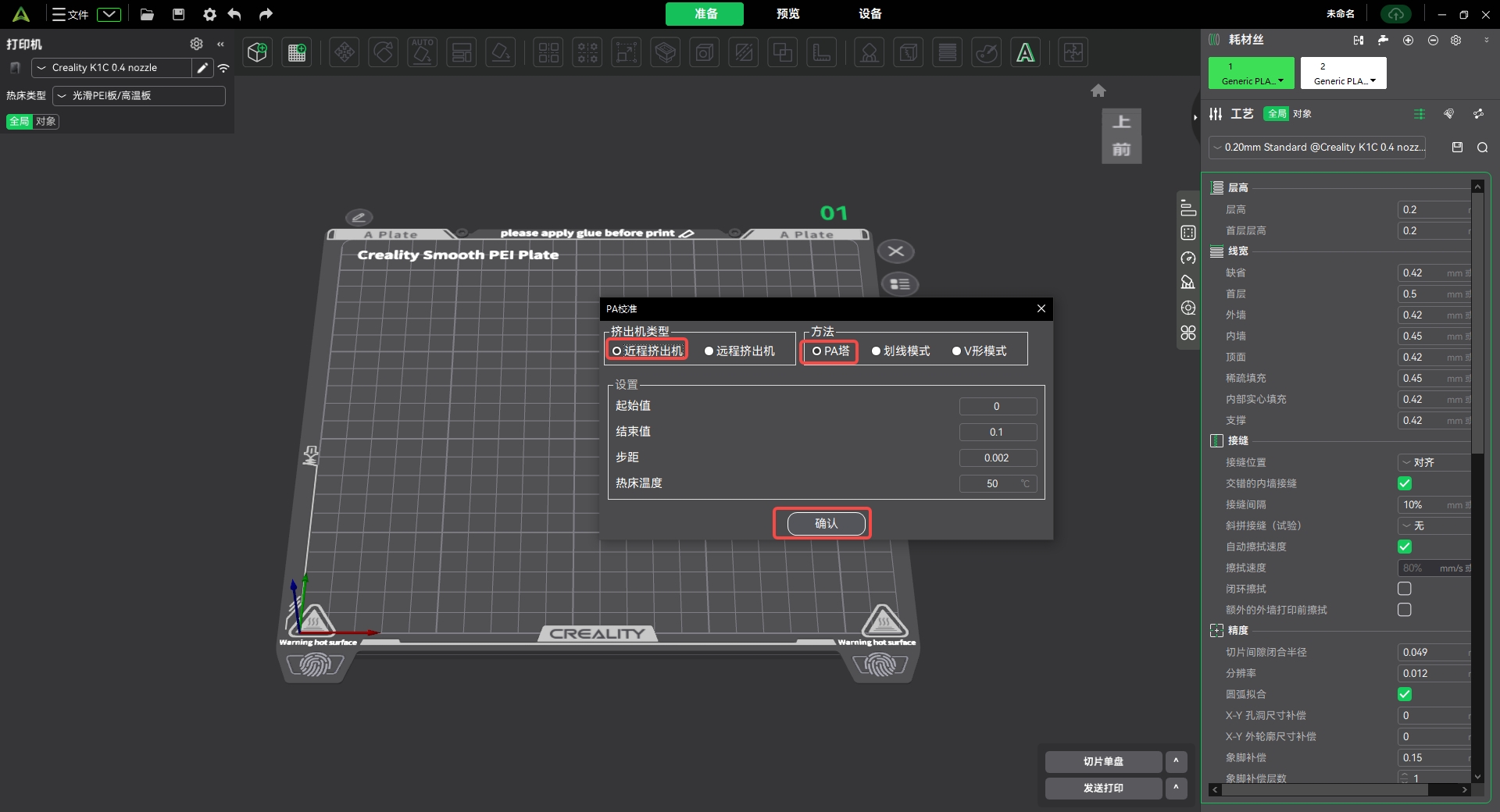The image size is (1500, 812).
Task: Click the Add Model cube icon
Action: (x=257, y=52)
